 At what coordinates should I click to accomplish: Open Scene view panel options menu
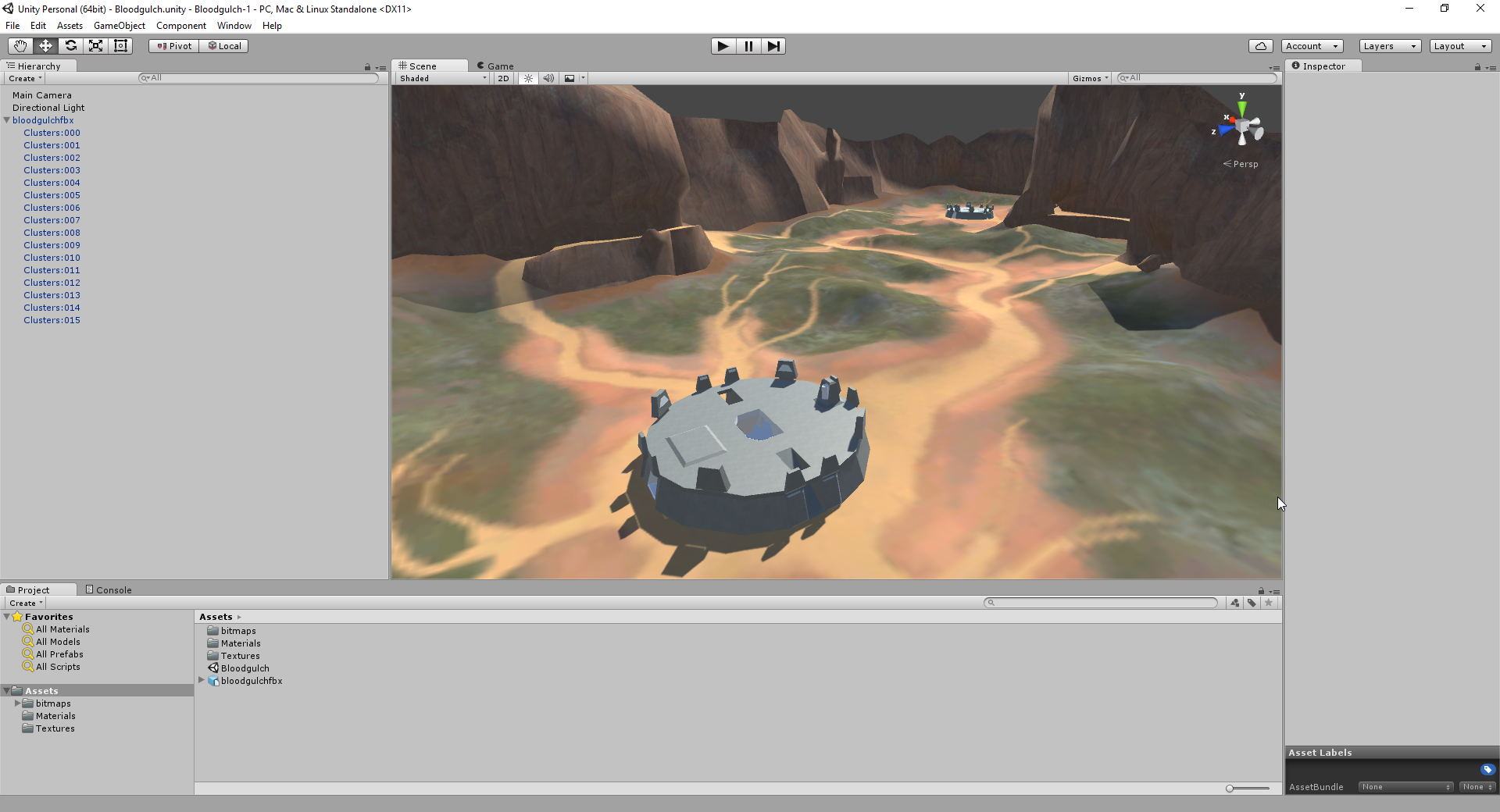pos(1274,68)
